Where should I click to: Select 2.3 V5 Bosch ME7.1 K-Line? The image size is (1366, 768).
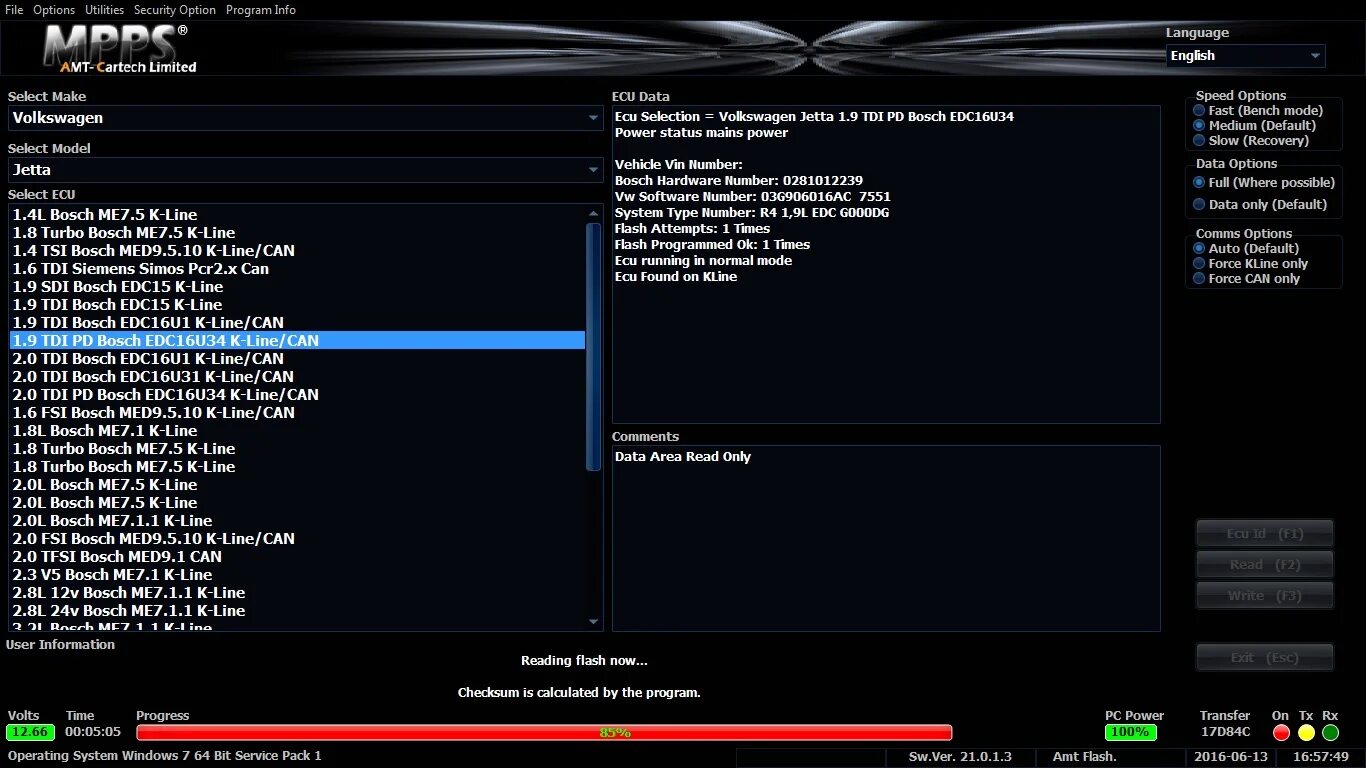pyautogui.click(x=297, y=575)
